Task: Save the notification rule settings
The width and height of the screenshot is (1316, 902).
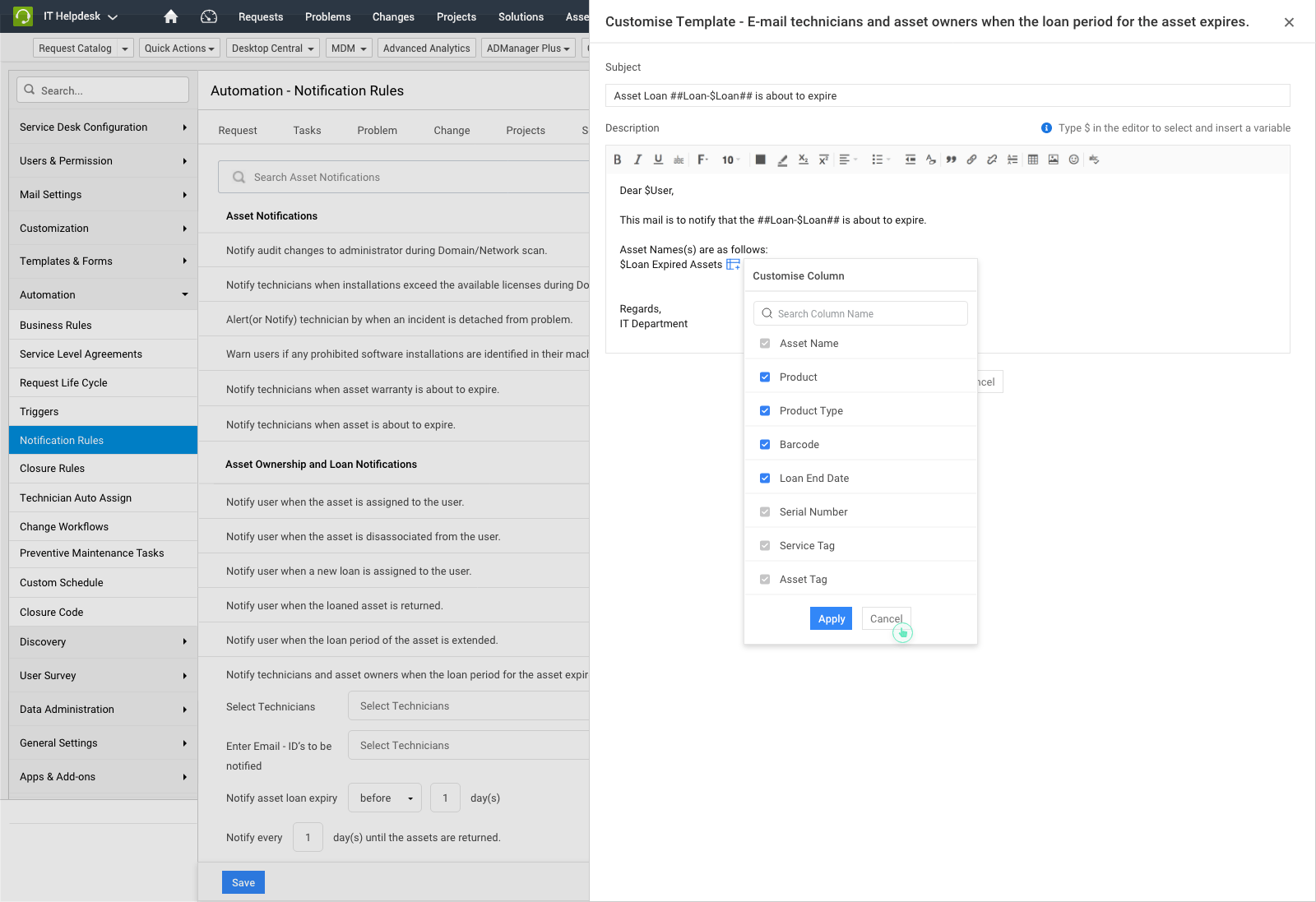Action: coord(243,881)
